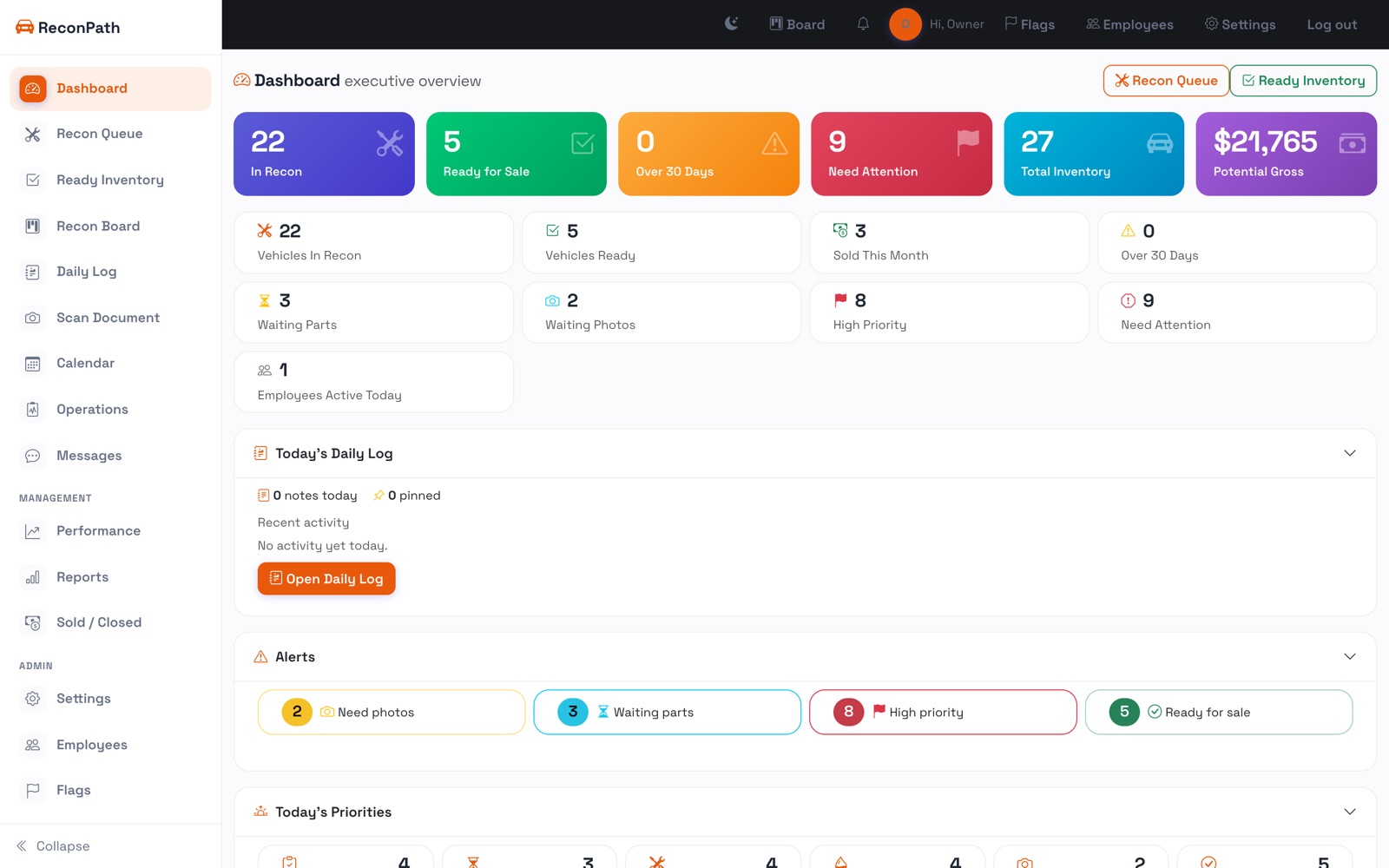Open the Sold This Month stat tile
The image size is (1389, 868).
(x=949, y=243)
